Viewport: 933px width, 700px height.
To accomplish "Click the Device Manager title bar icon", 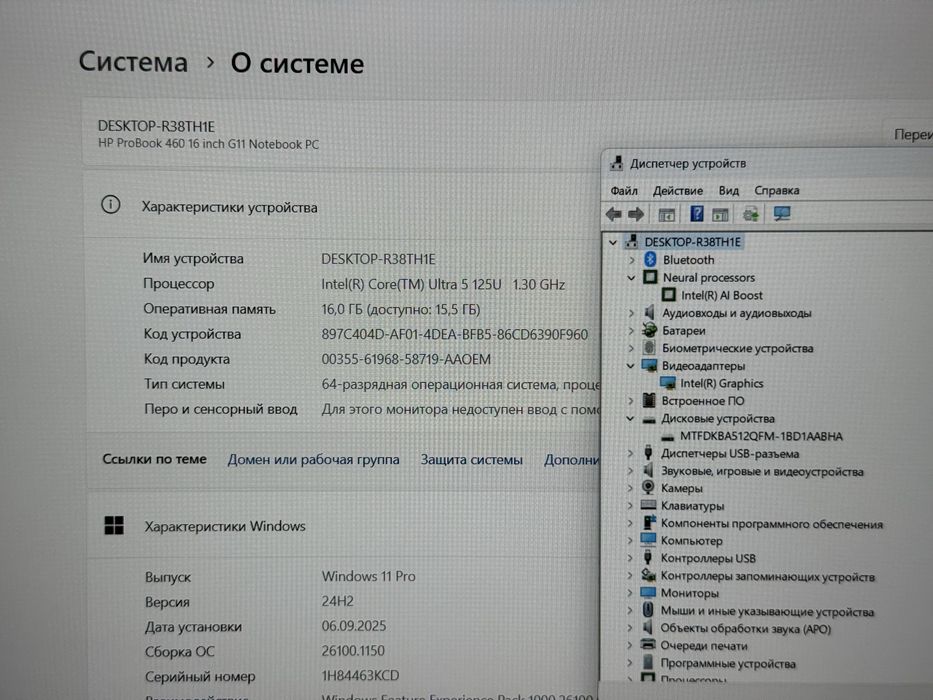I will pos(616,162).
